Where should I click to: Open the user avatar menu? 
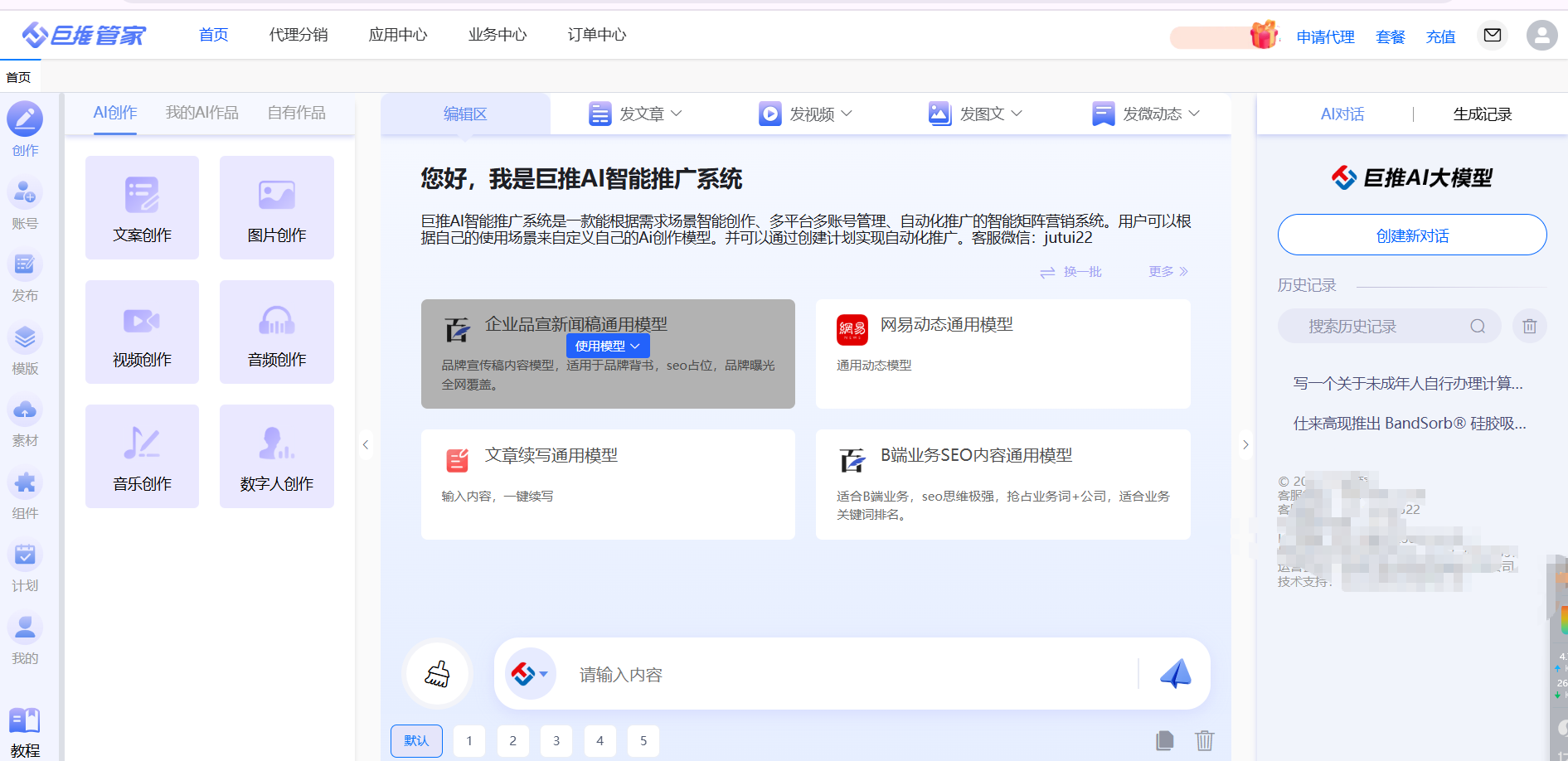click(1542, 35)
